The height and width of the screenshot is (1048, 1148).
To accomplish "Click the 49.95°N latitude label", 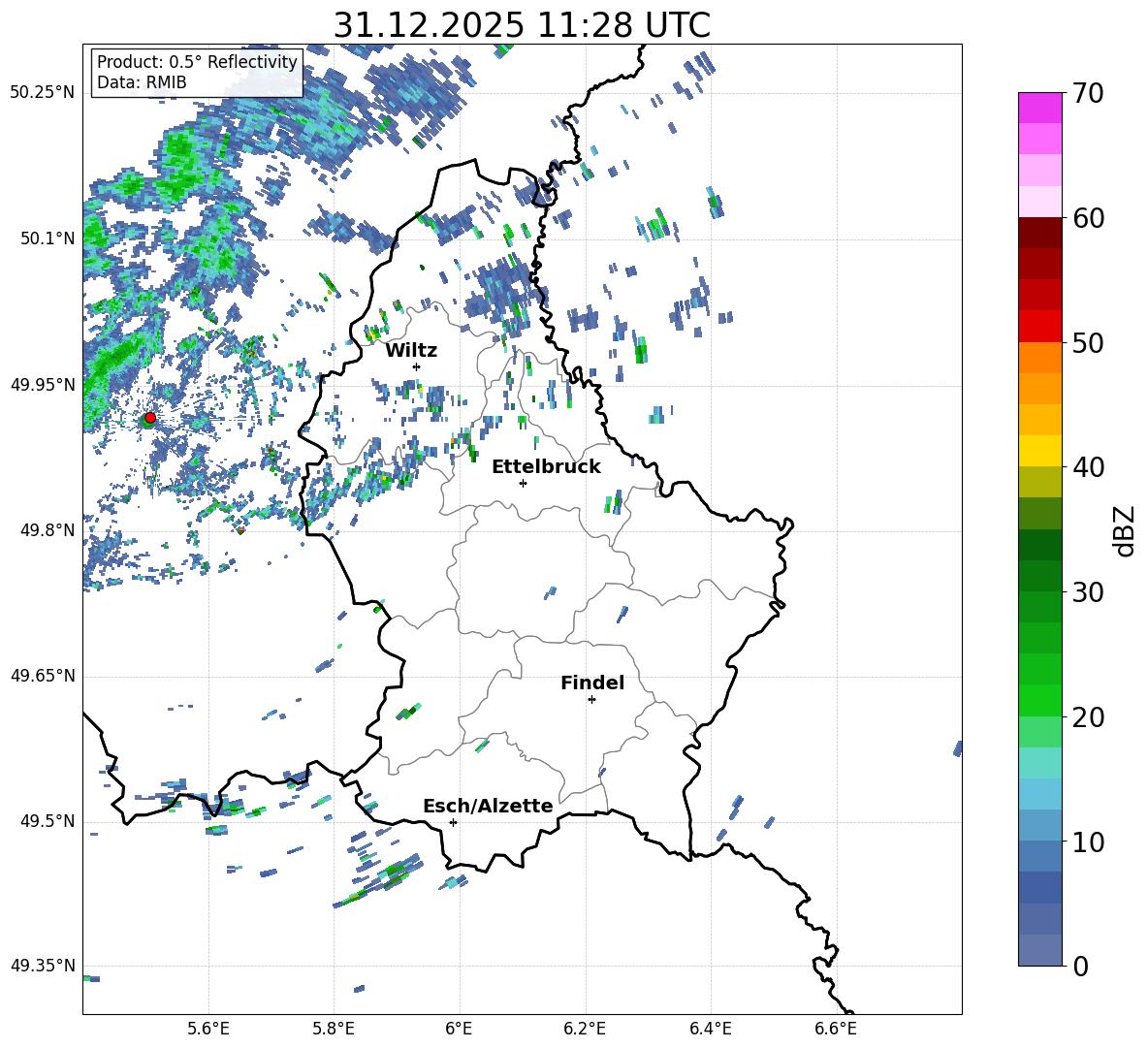I will [43, 384].
